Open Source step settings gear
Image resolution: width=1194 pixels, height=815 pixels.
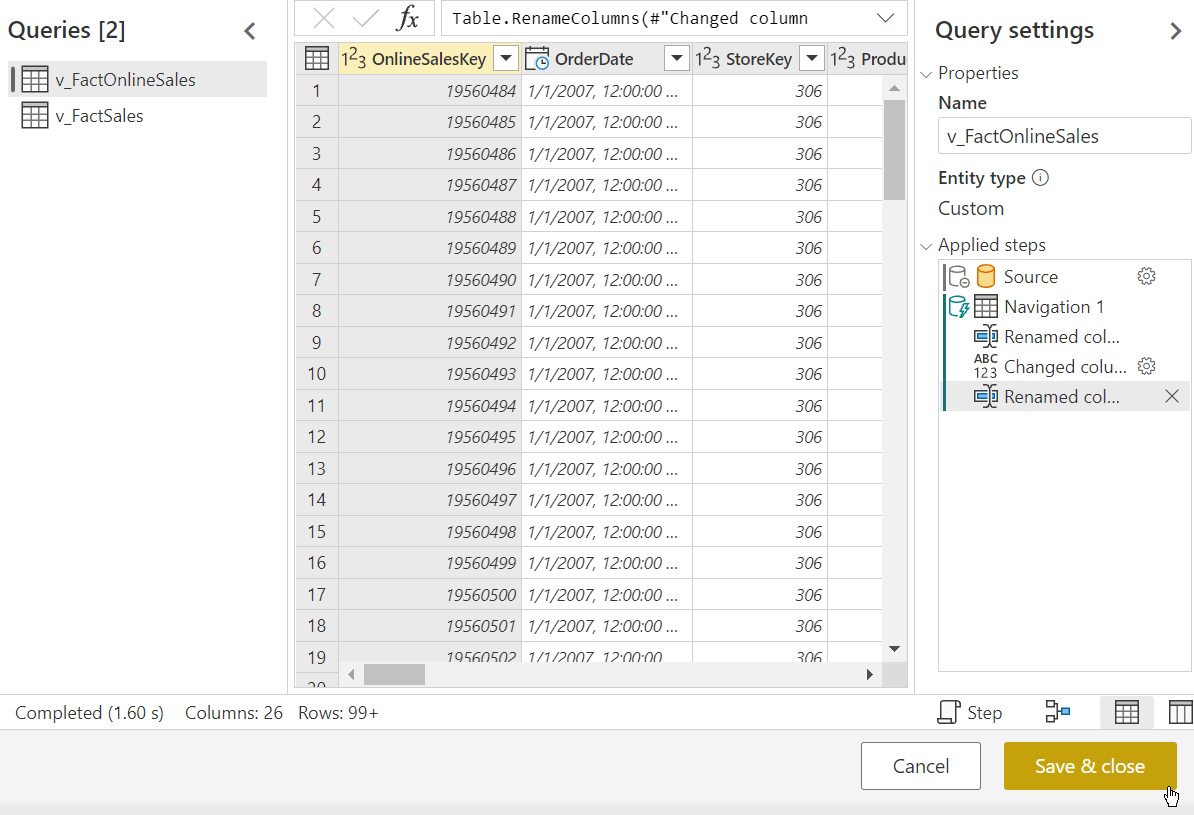pos(1147,276)
